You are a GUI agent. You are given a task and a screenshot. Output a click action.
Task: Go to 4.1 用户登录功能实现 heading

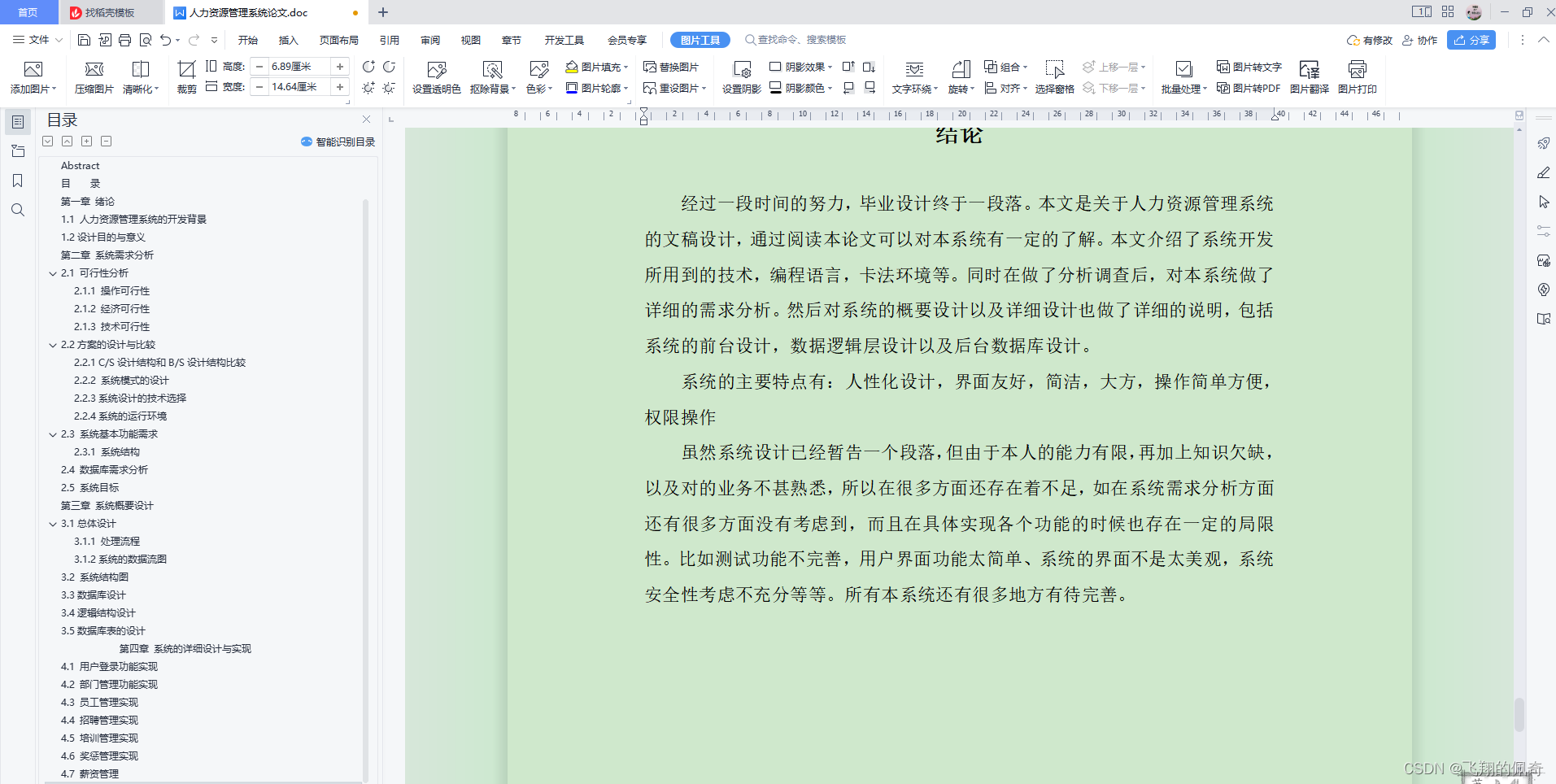pyautogui.click(x=109, y=667)
